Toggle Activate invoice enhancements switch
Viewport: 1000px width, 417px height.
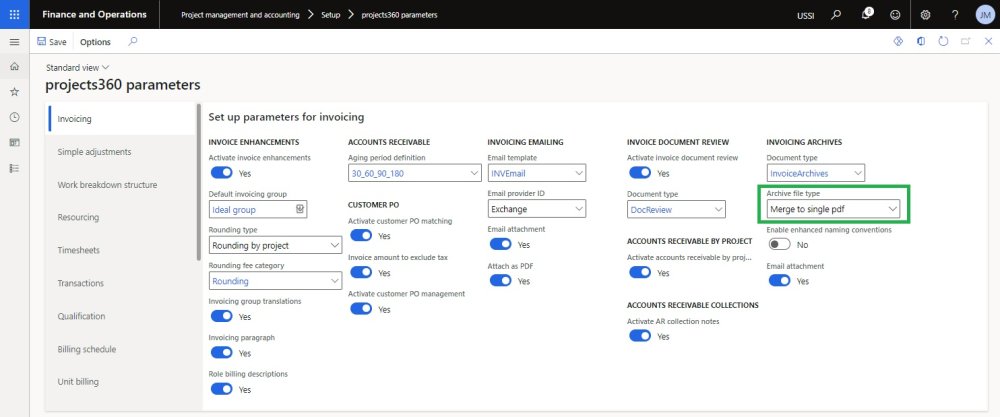tap(220, 173)
